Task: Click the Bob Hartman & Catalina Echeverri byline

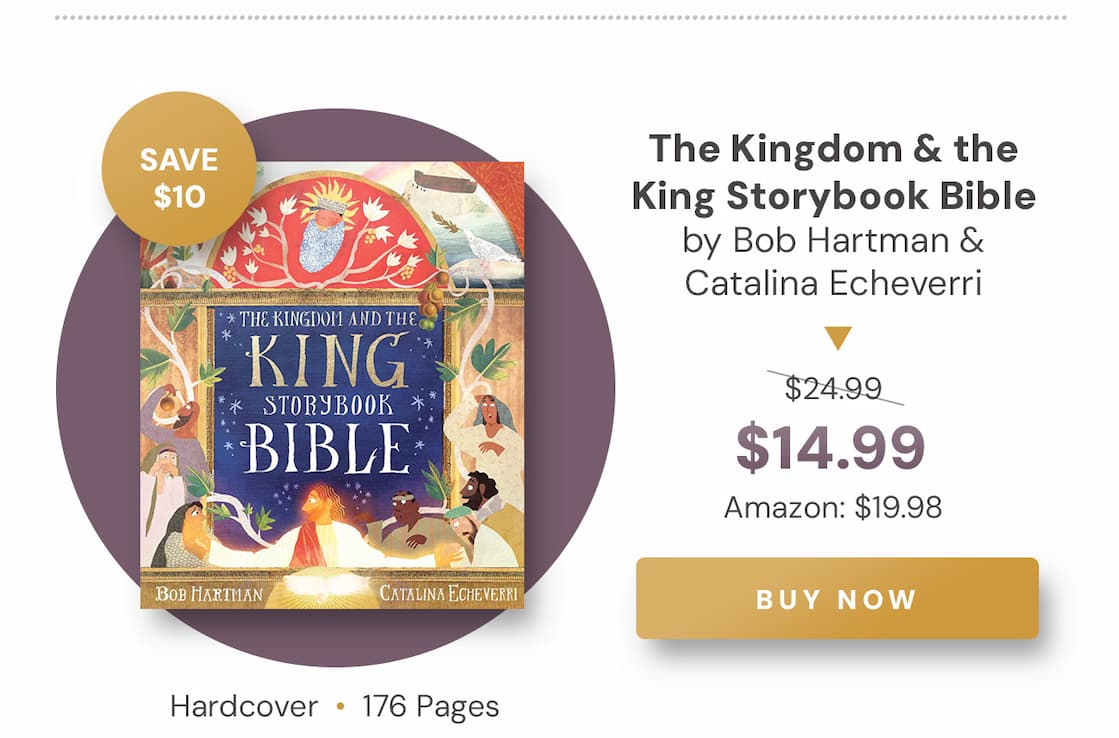Action: tap(833, 262)
